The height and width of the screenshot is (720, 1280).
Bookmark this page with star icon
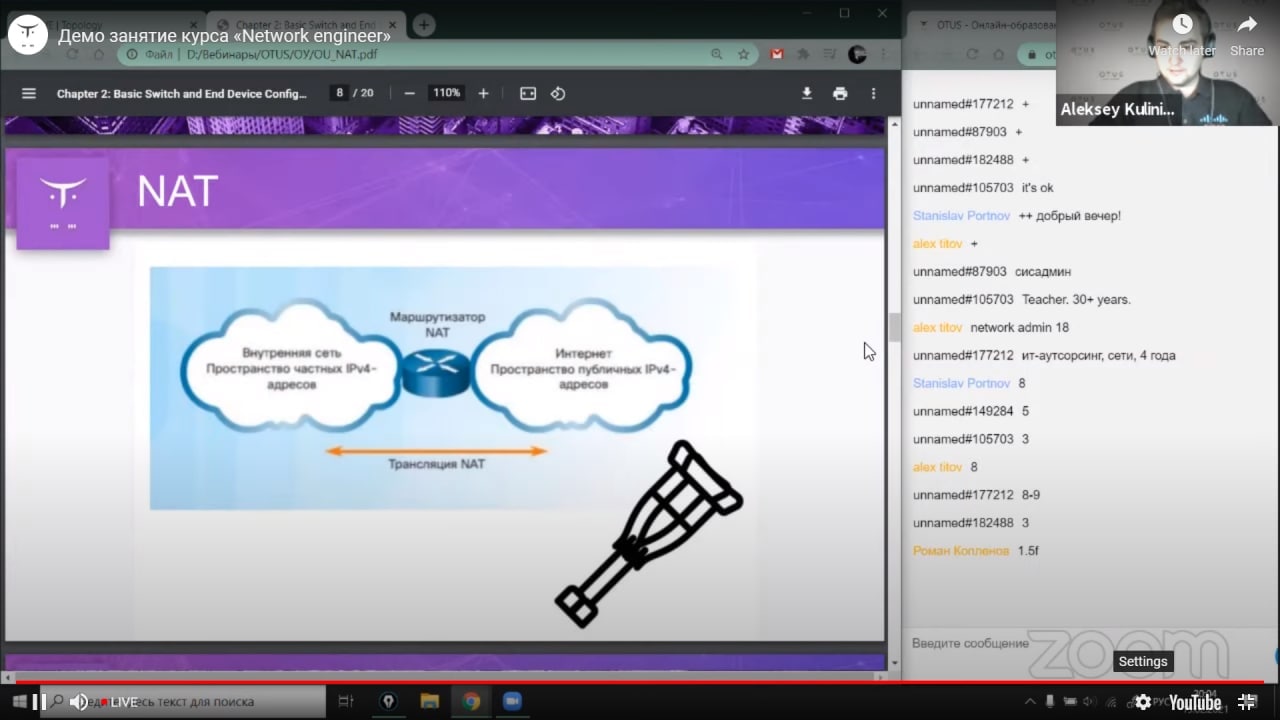743,54
